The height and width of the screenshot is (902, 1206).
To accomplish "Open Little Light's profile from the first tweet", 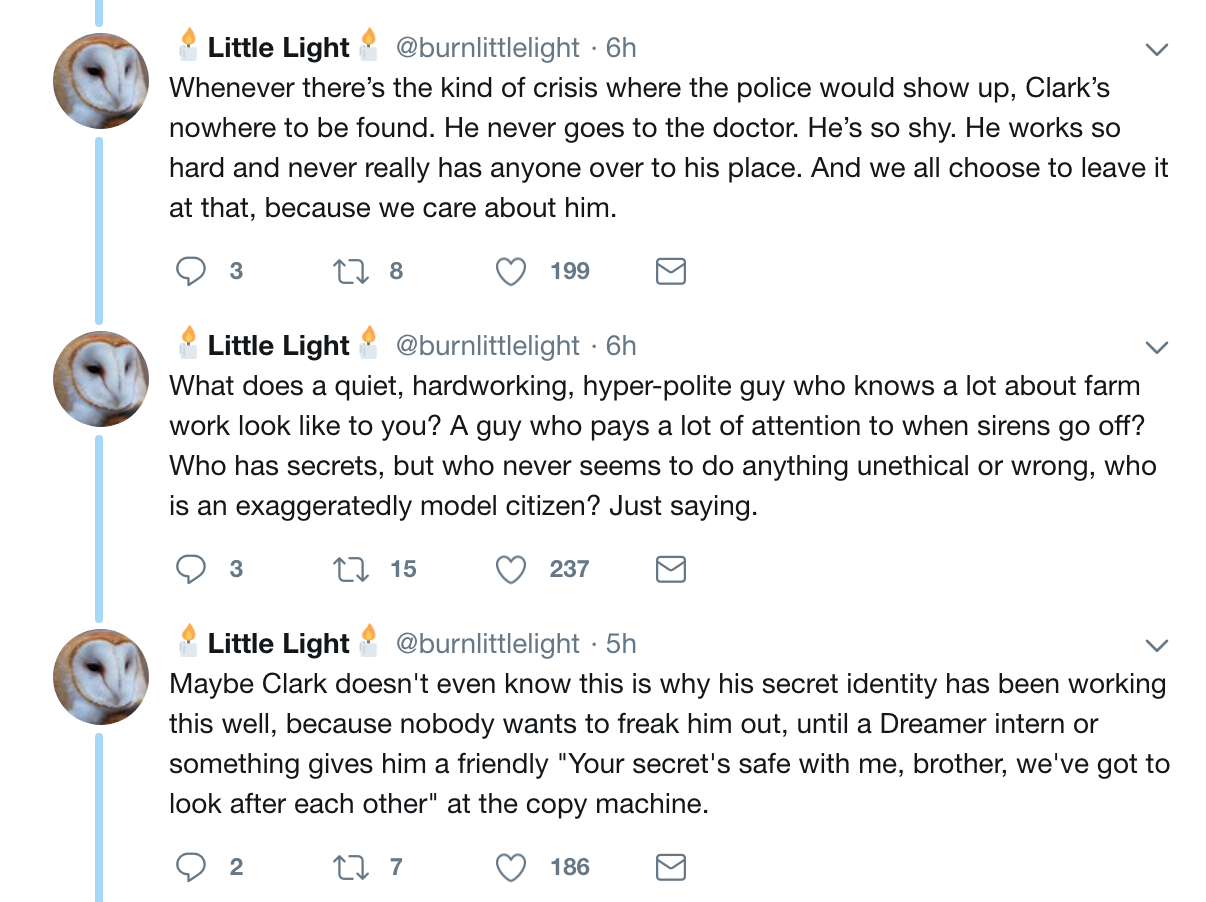I will pos(278,48).
